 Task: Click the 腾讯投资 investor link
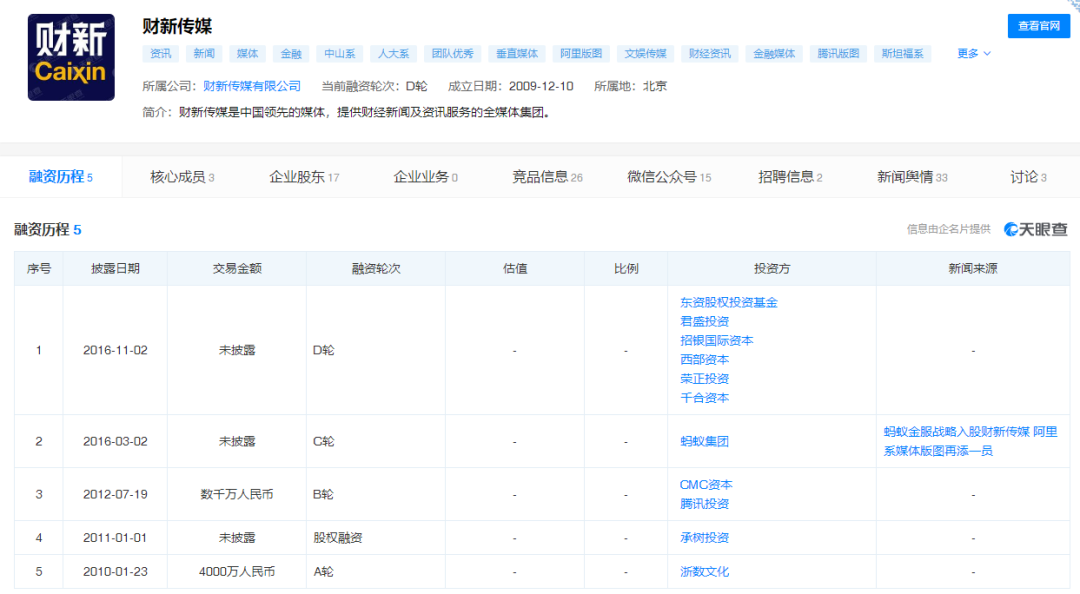click(704, 504)
